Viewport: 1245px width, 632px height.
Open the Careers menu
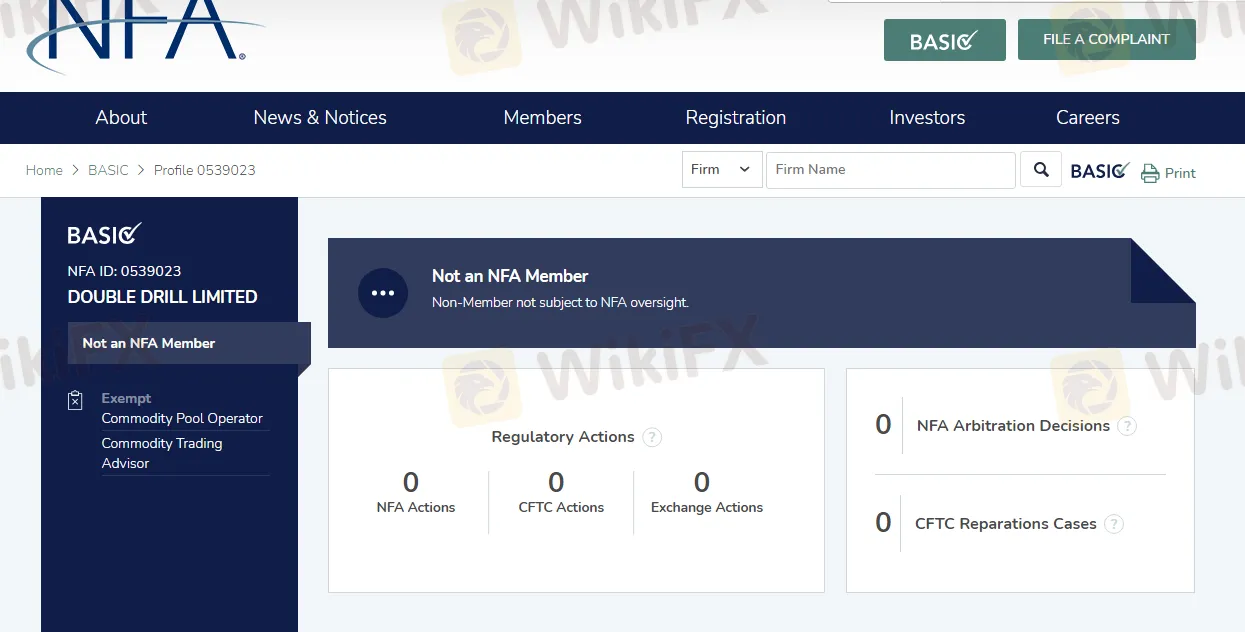pos(1088,117)
